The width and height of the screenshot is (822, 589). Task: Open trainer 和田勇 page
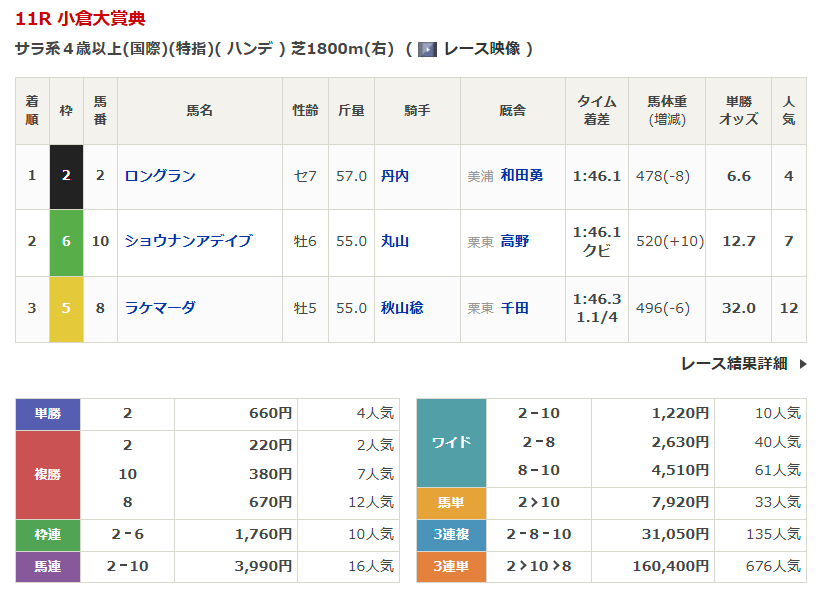pyautogui.click(x=522, y=176)
